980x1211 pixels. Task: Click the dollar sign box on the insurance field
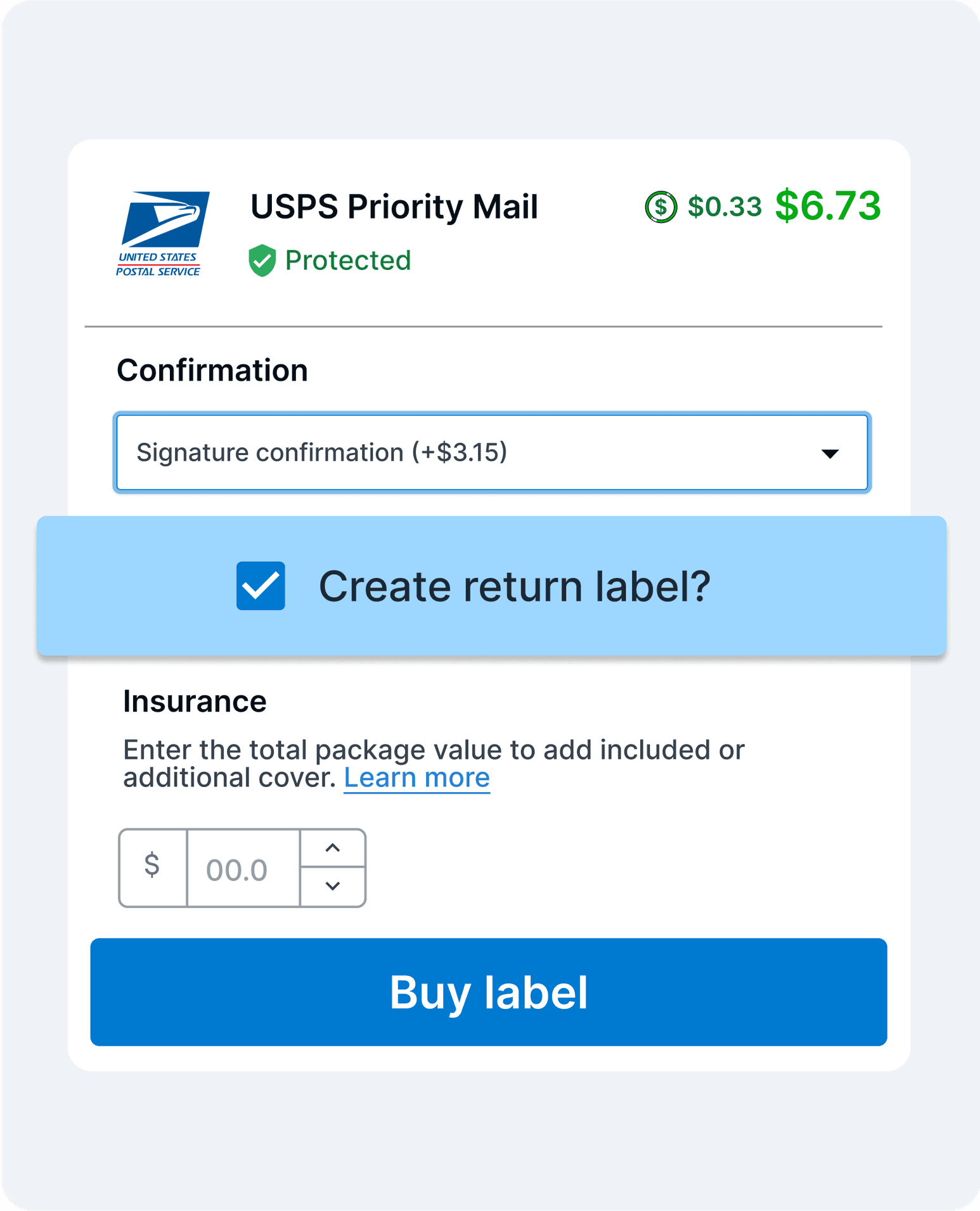(152, 868)
